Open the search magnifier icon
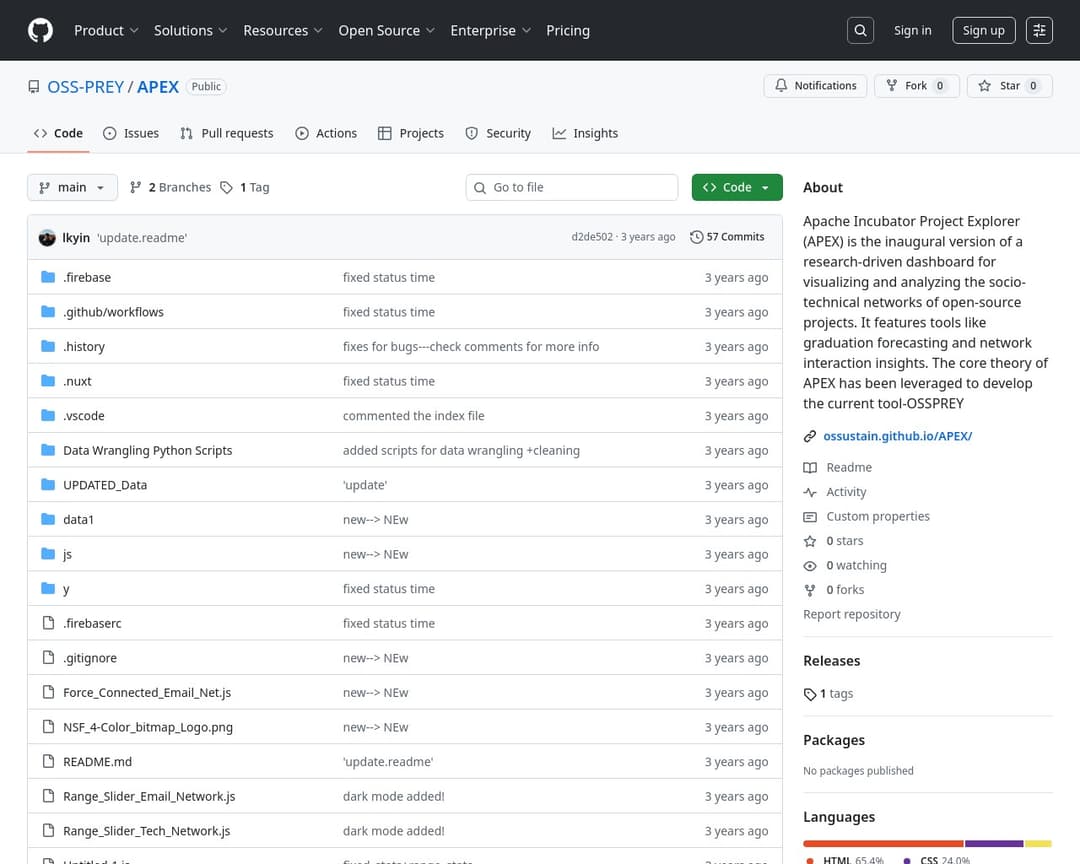This screenshot has height=864, width=1080. tap(860, 30)
